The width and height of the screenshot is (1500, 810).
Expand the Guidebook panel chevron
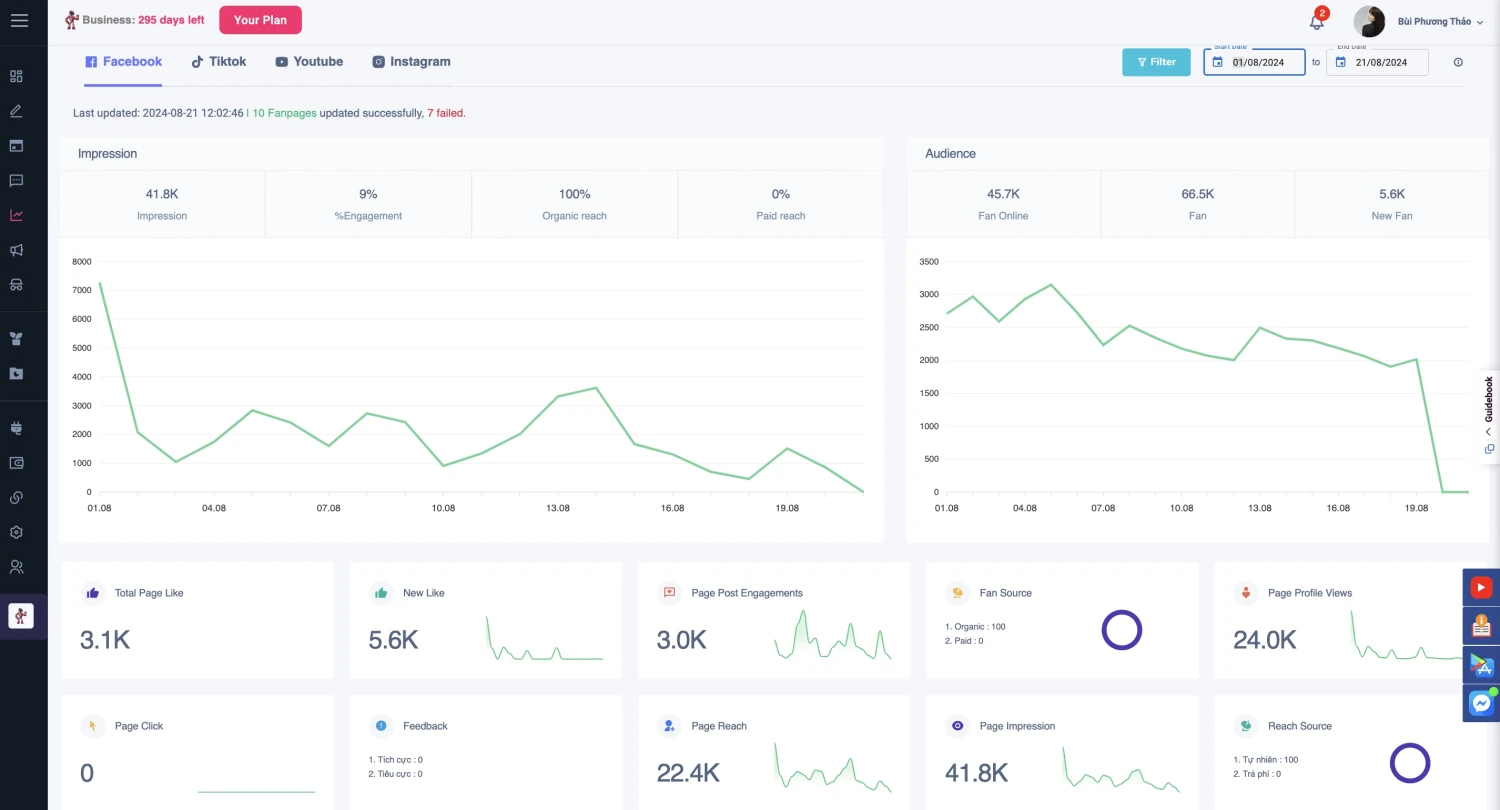pyautogui.click(x=1488, y=432)
